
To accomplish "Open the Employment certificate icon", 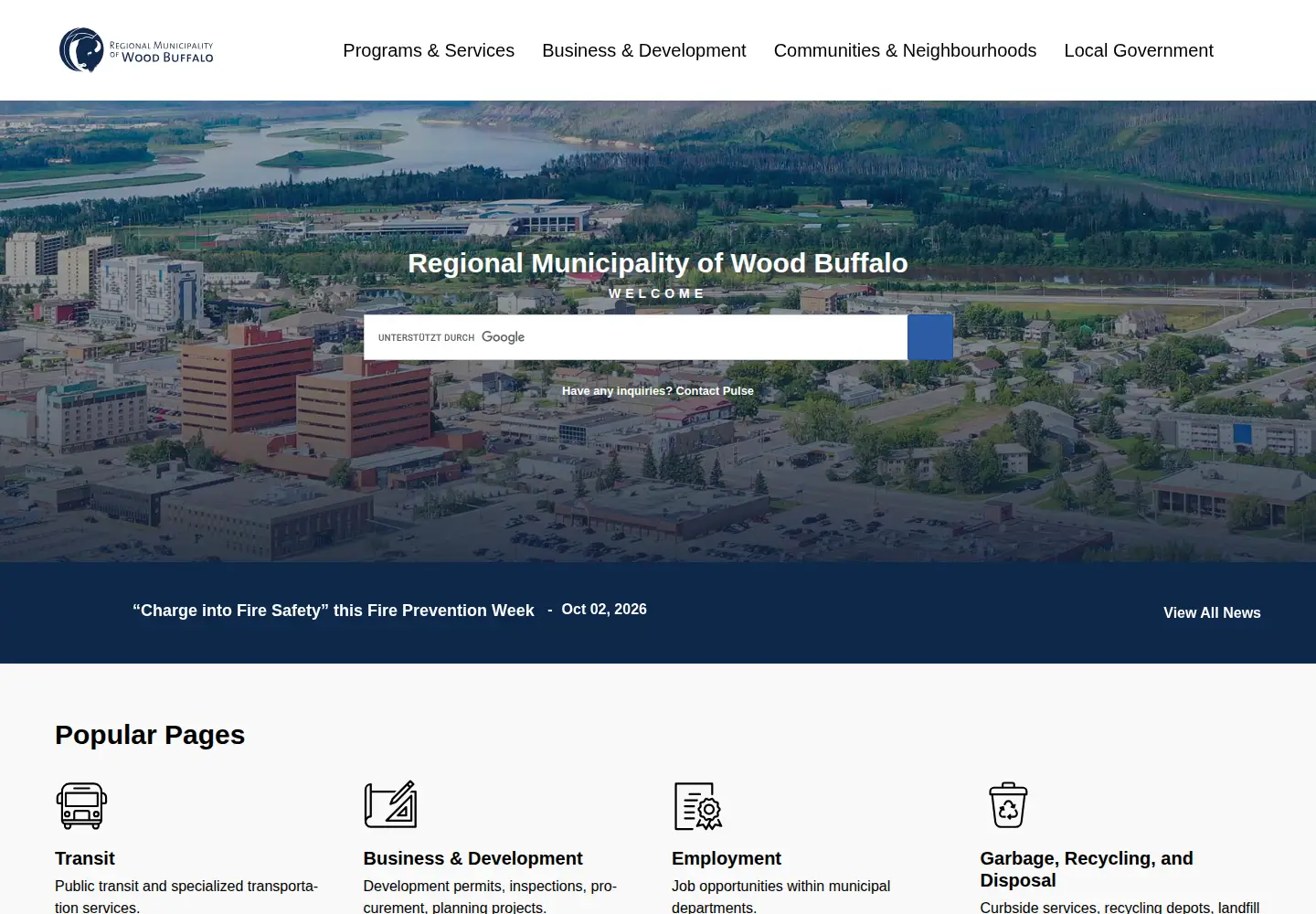I will pos(698,806).
